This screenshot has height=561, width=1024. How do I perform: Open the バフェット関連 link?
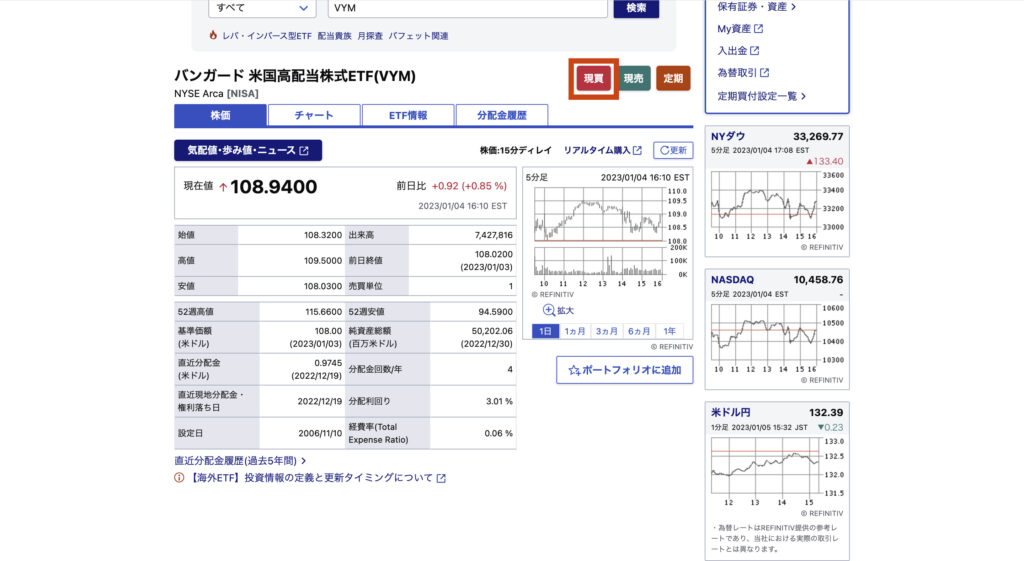pyautogui.click(x=419, y=36)
